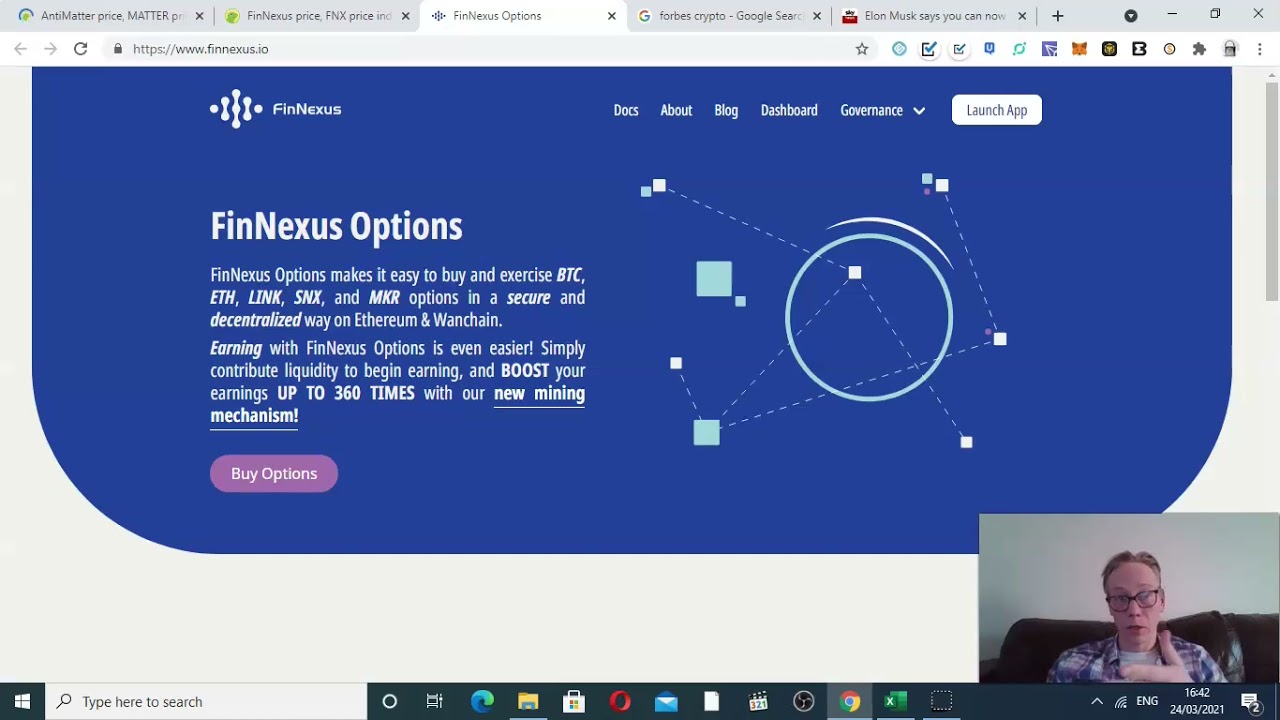1280x720 pixels.
Task: Open the Wi-Fi network tray icon
Action: click(1121, 701)
